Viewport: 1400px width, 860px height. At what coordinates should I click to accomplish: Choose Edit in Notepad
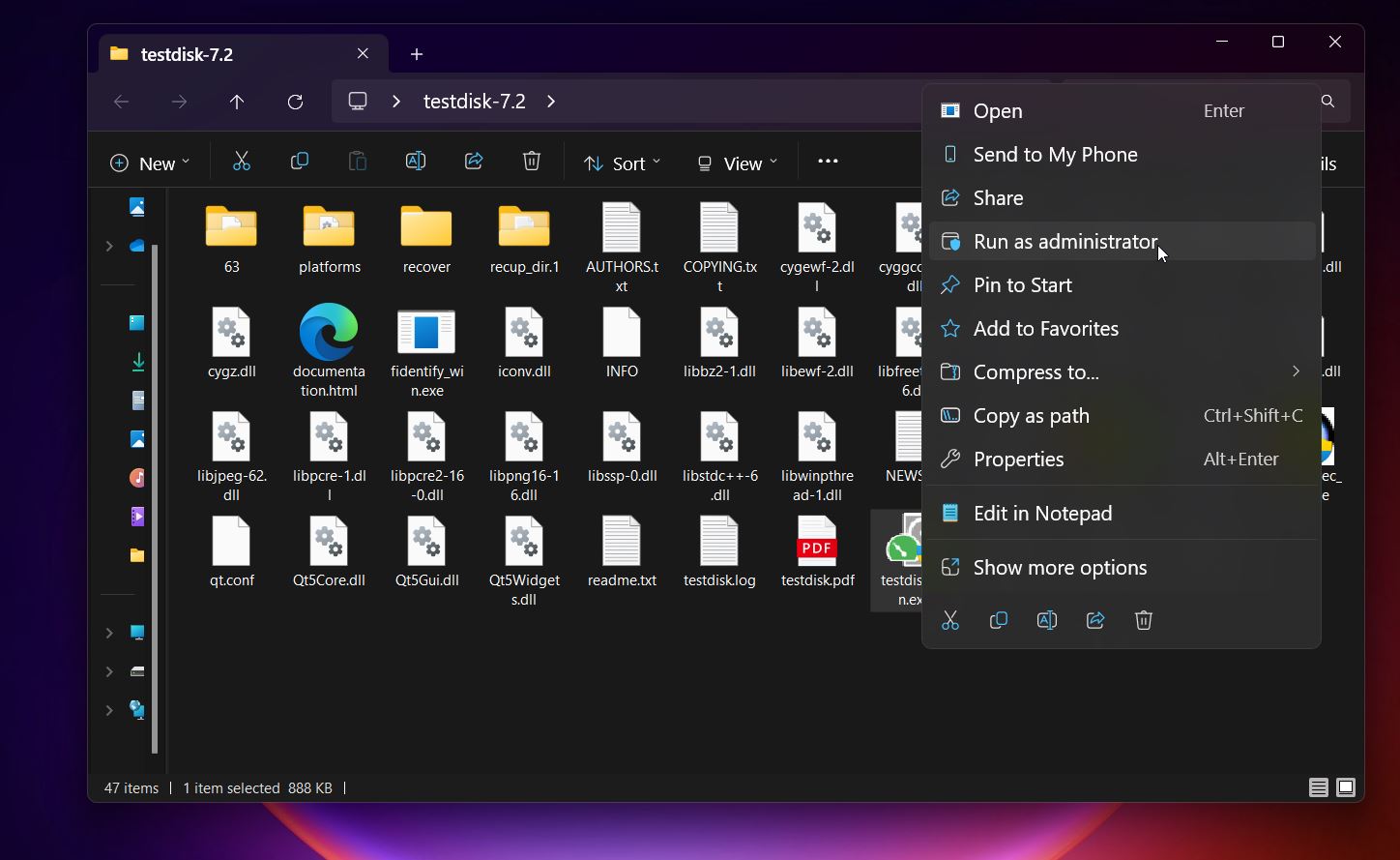click(x=1122, y=513)
